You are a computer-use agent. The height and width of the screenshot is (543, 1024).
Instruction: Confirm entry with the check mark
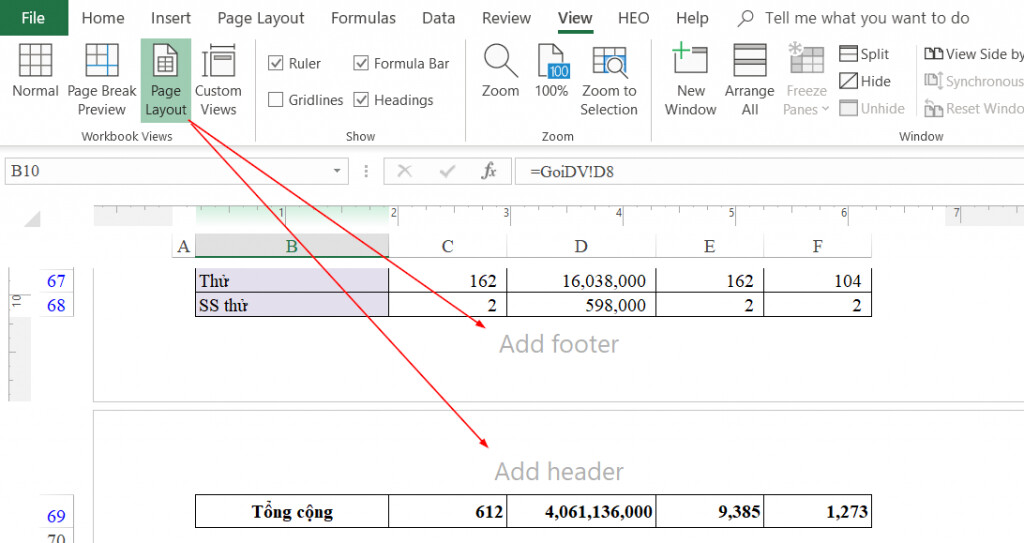pos(447,171)
